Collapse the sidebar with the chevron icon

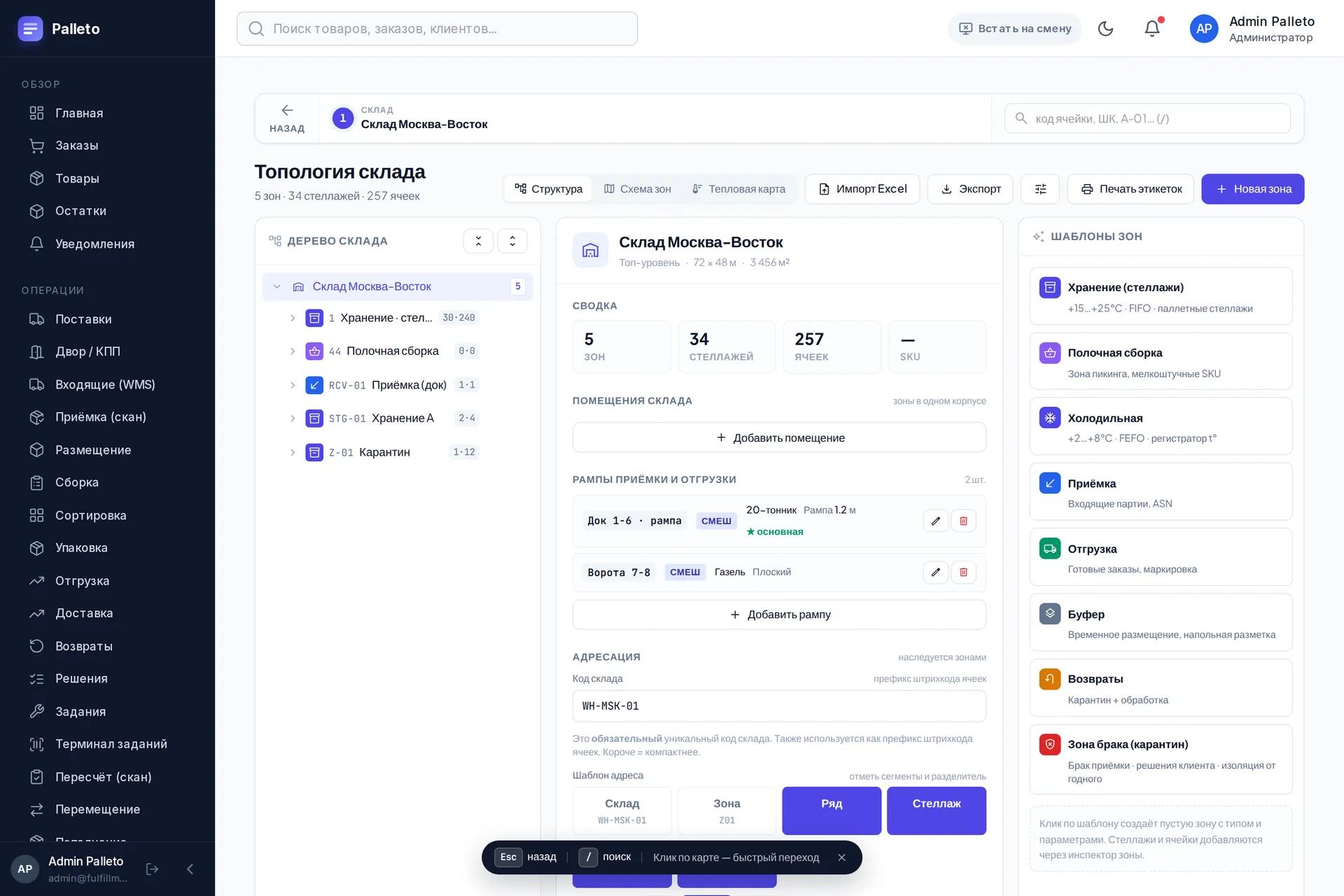(x=190, y=869)
